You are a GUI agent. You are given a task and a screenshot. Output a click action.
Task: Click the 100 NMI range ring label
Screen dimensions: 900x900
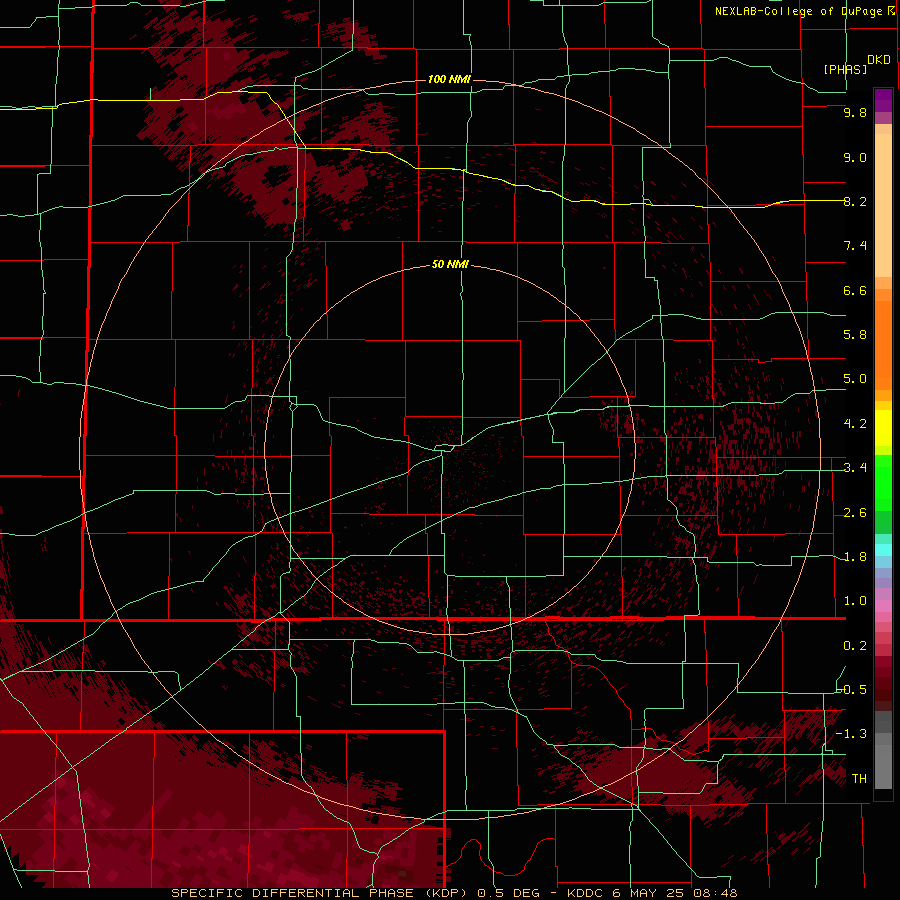point(449,79)
